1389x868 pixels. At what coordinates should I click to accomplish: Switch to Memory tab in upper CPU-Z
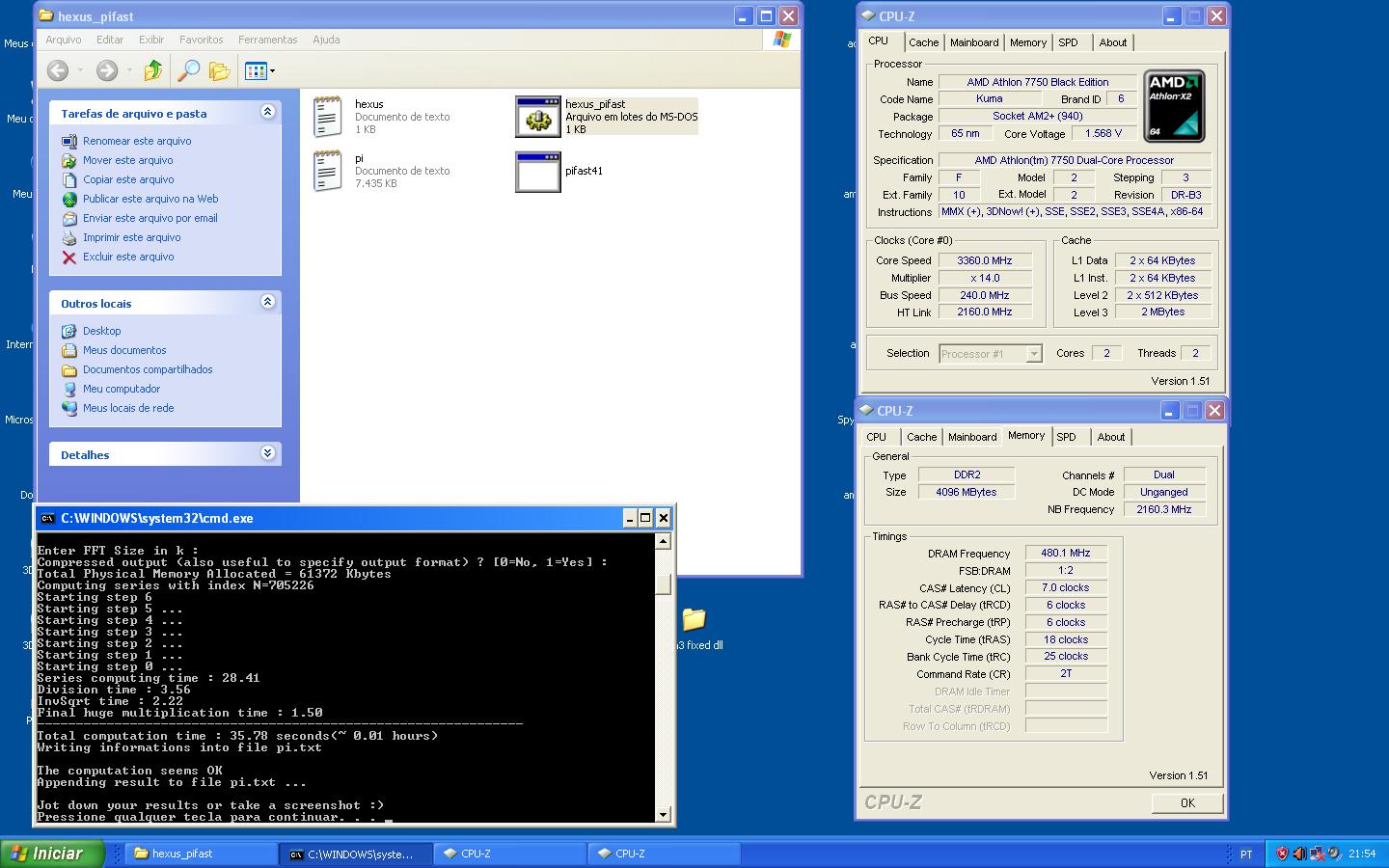(x=1028, y=42)
